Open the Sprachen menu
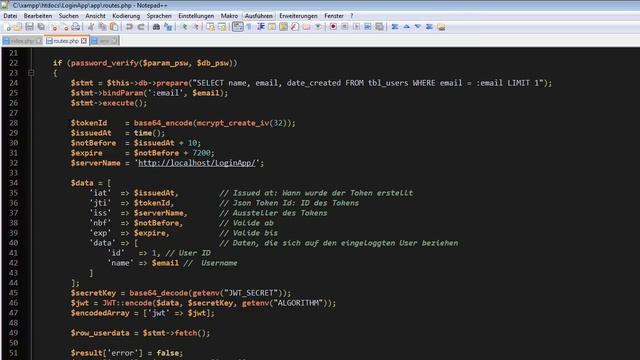Screen dimensions: 640x360 (159, 16)
